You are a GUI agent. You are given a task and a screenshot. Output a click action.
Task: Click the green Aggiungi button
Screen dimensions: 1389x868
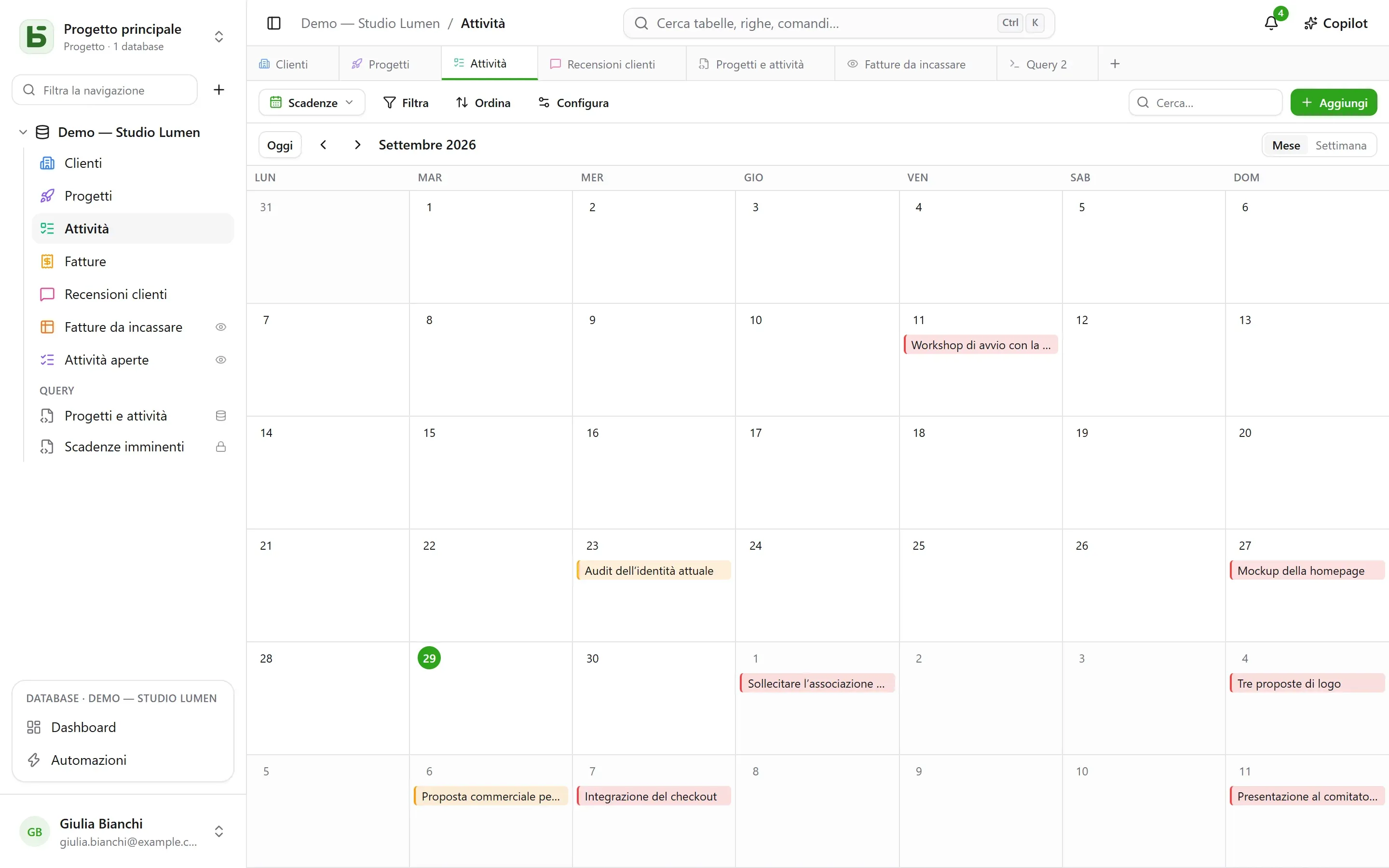tap(1334, 103)
